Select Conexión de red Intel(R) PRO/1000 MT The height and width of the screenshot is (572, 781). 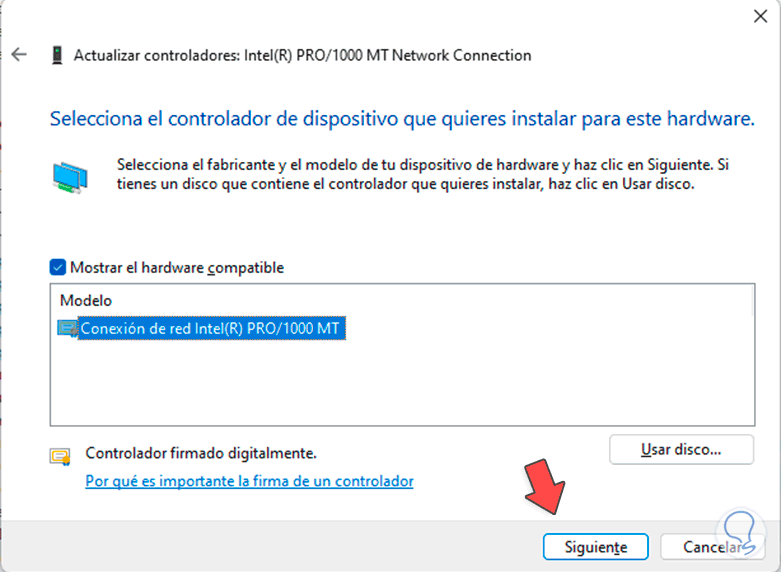(212, 328)
